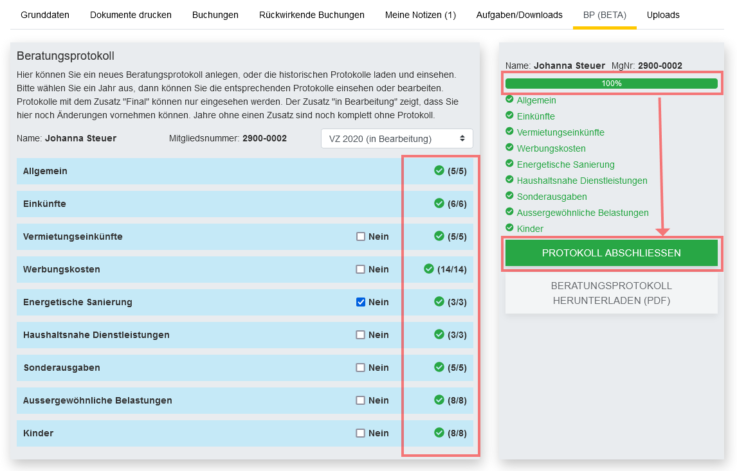Check Nein for Haushaltsnahe Dienstleistungen
Image resolution: width=737 pixels, height=471 pixels.
pyautogui.click(x=361, y=335)
